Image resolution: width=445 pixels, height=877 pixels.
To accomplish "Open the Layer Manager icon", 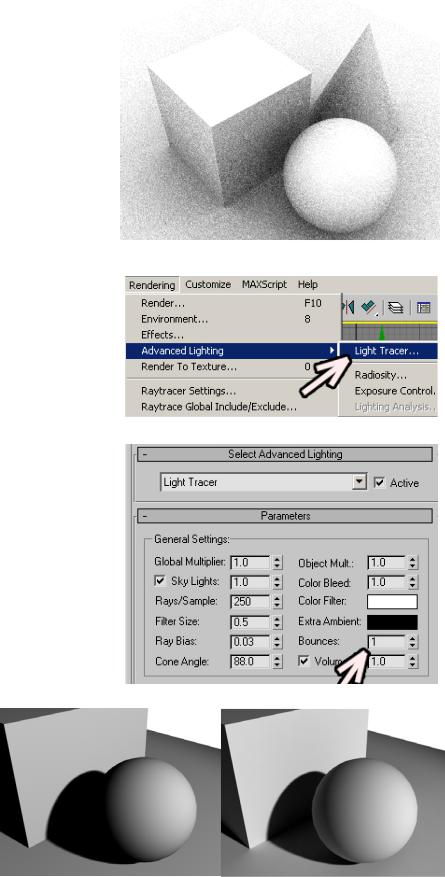I will [x=396, y=307].
